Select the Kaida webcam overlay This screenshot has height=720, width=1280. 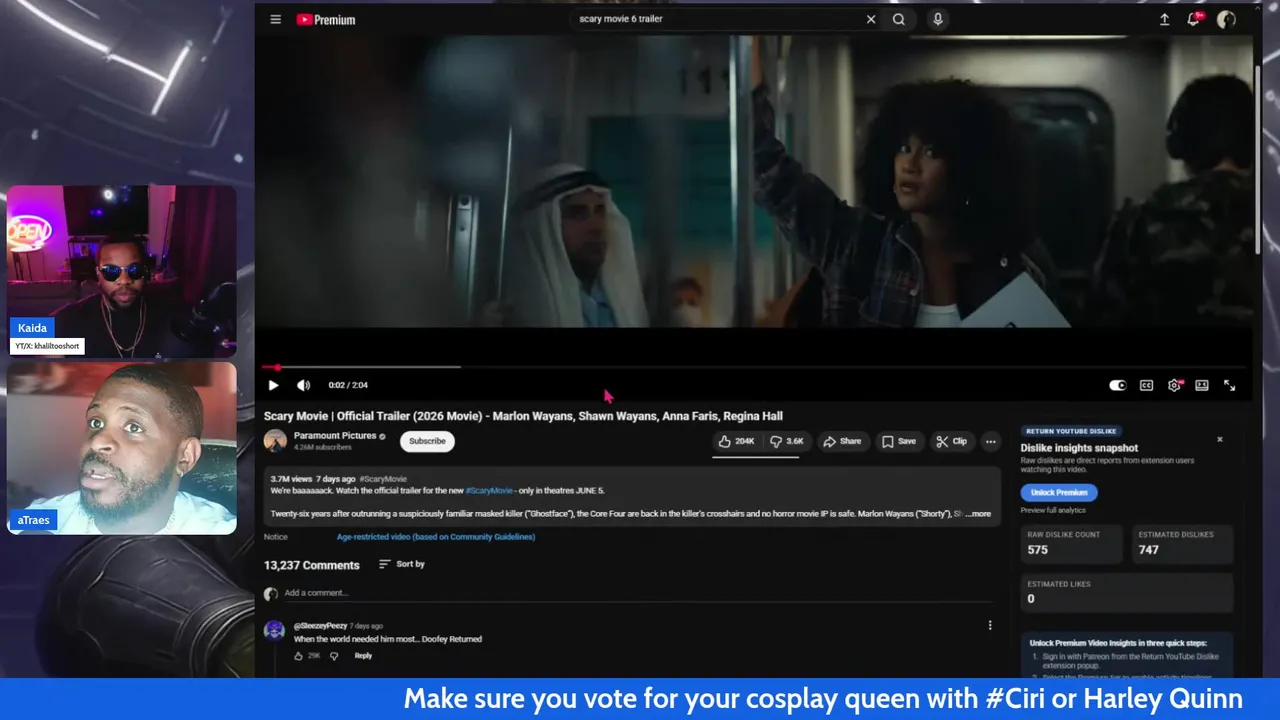pos(122,271)
